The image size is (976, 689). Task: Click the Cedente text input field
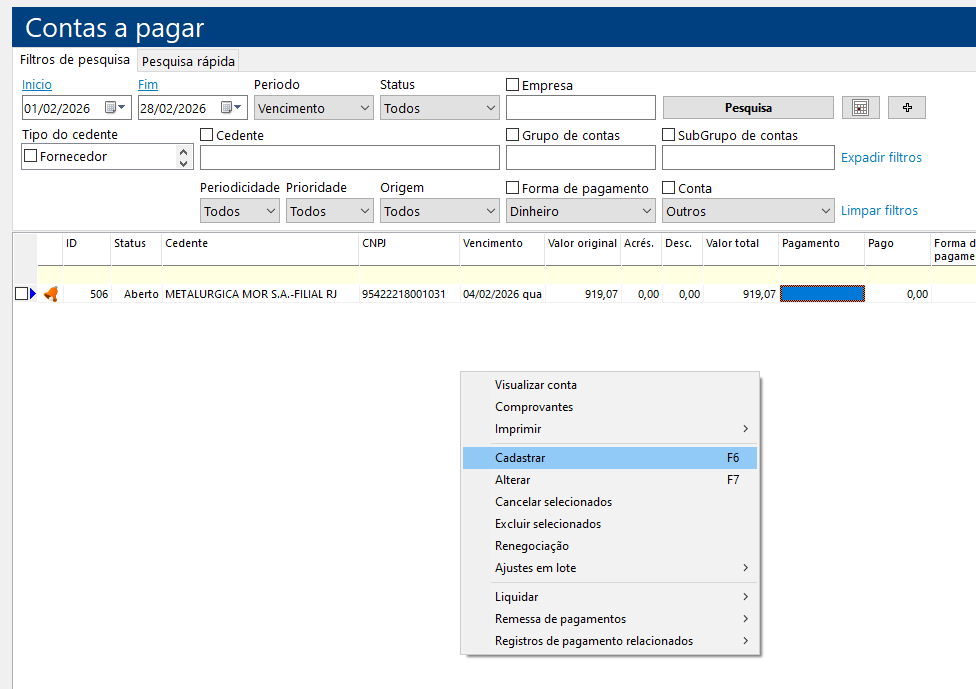pos(349,158)
